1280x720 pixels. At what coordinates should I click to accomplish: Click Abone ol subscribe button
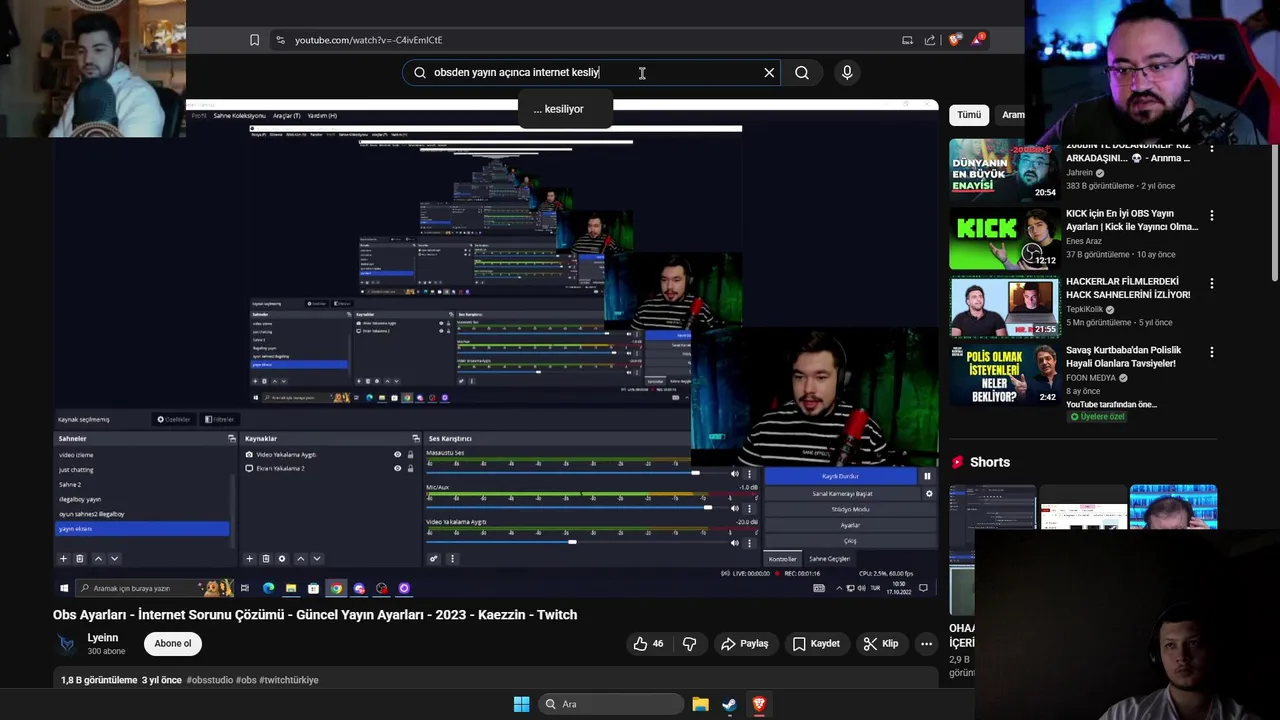[x=173, y=644]
